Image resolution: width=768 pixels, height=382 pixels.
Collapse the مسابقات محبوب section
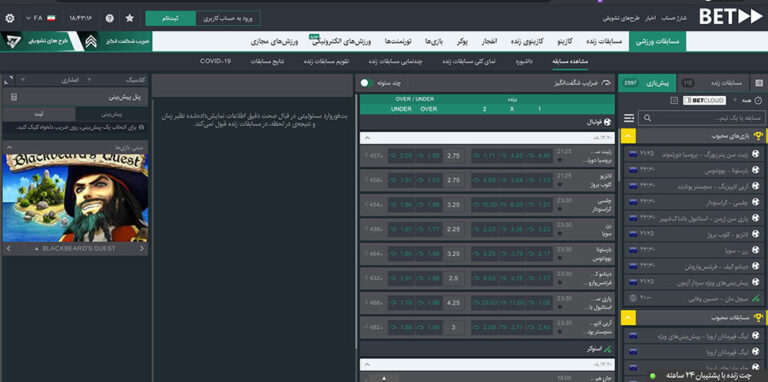[628, 318]
